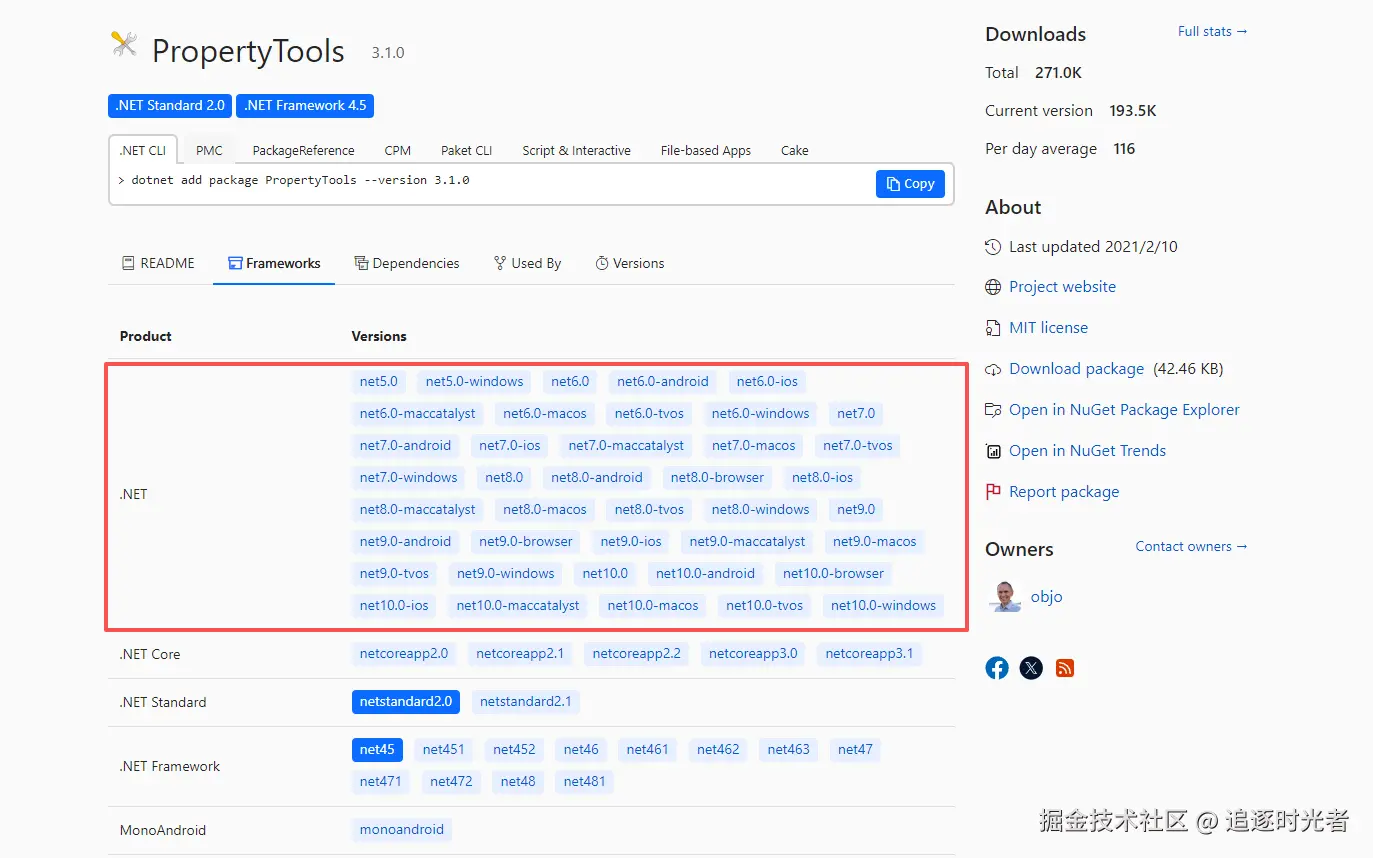Click the NuGet Trends chart icon
1373x858 pixels.
click(x=993, y=451)
